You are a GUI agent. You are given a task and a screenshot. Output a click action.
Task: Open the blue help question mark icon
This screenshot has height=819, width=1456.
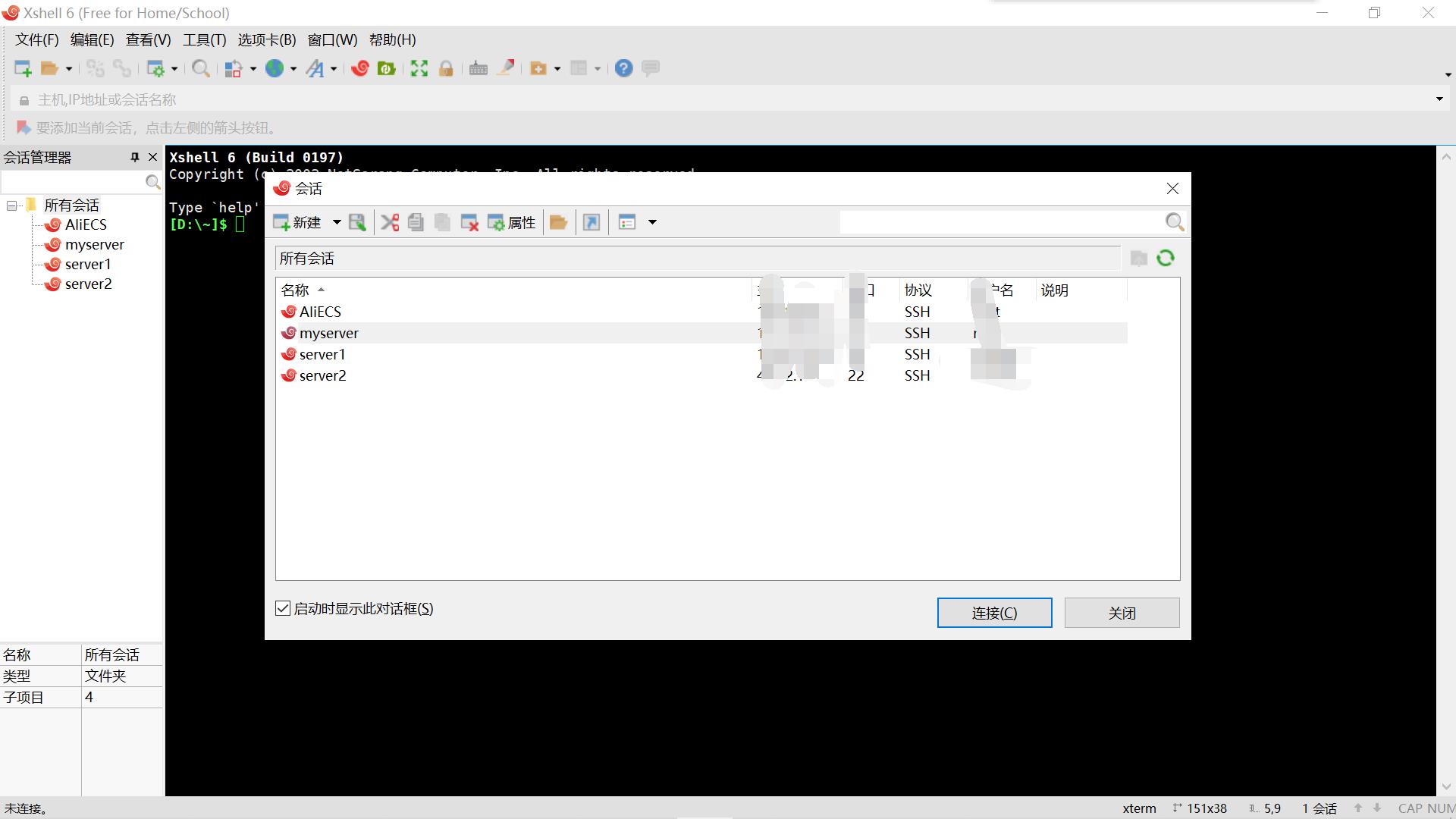(623, 68)
